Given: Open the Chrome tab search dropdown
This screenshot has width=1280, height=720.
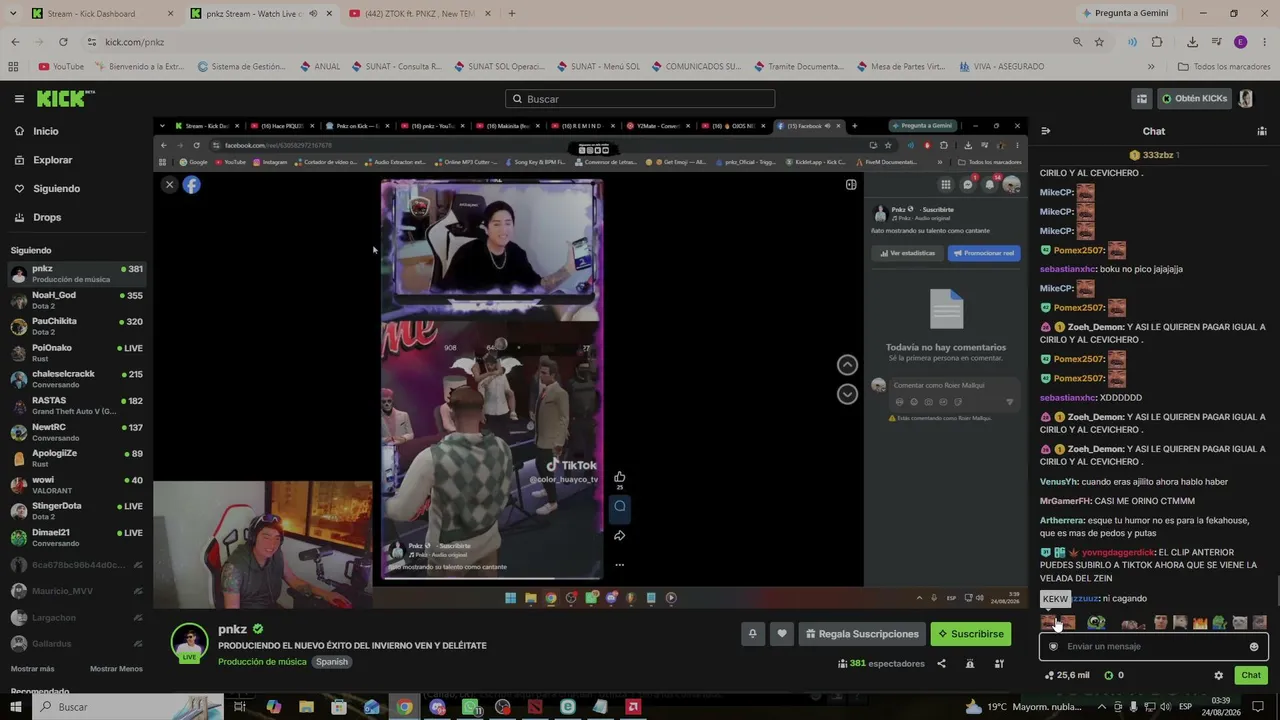Looking at the screenshot, I should click(14, 14).
